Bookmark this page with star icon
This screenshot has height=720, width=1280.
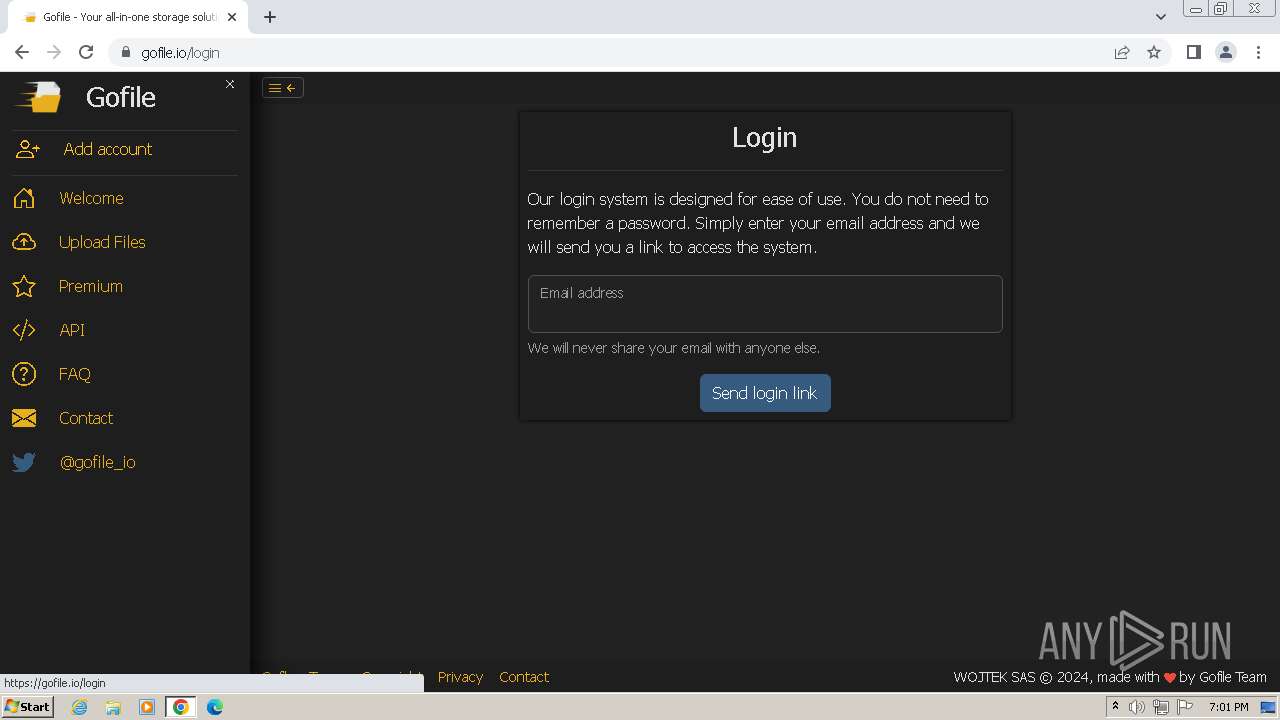pos(1154,52)
